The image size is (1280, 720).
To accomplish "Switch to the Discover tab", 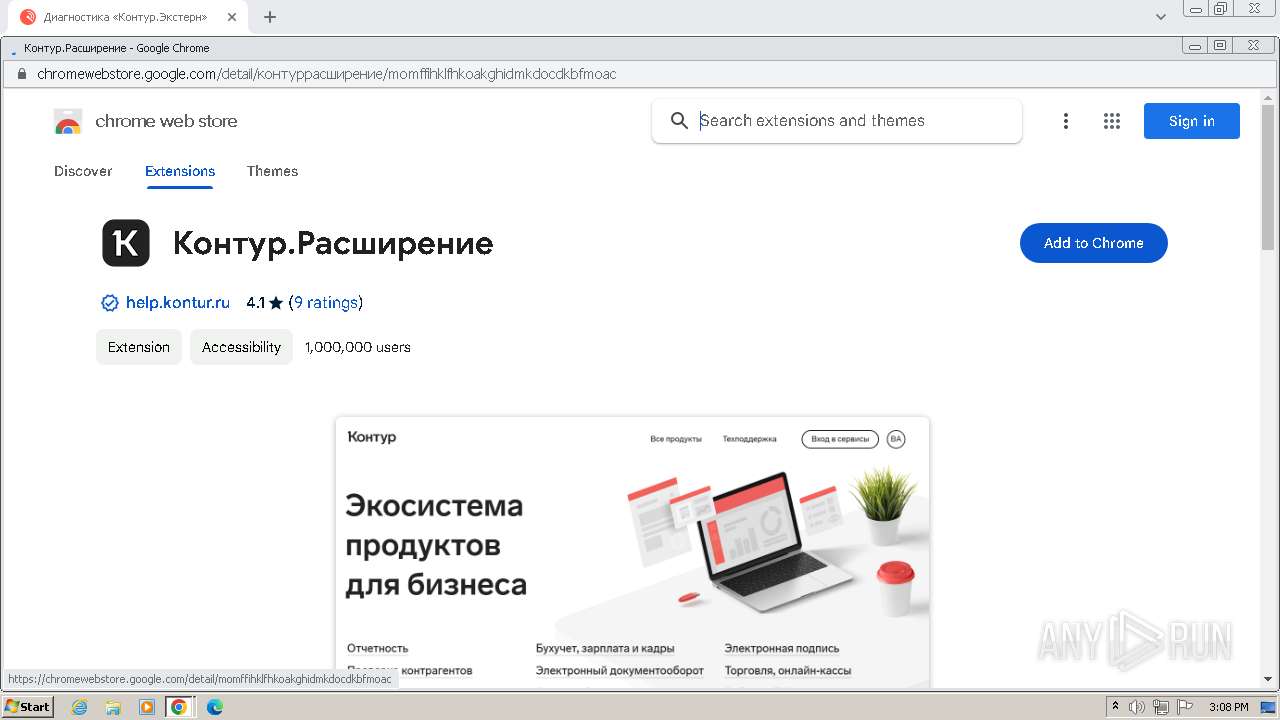I will click(83, 171).
